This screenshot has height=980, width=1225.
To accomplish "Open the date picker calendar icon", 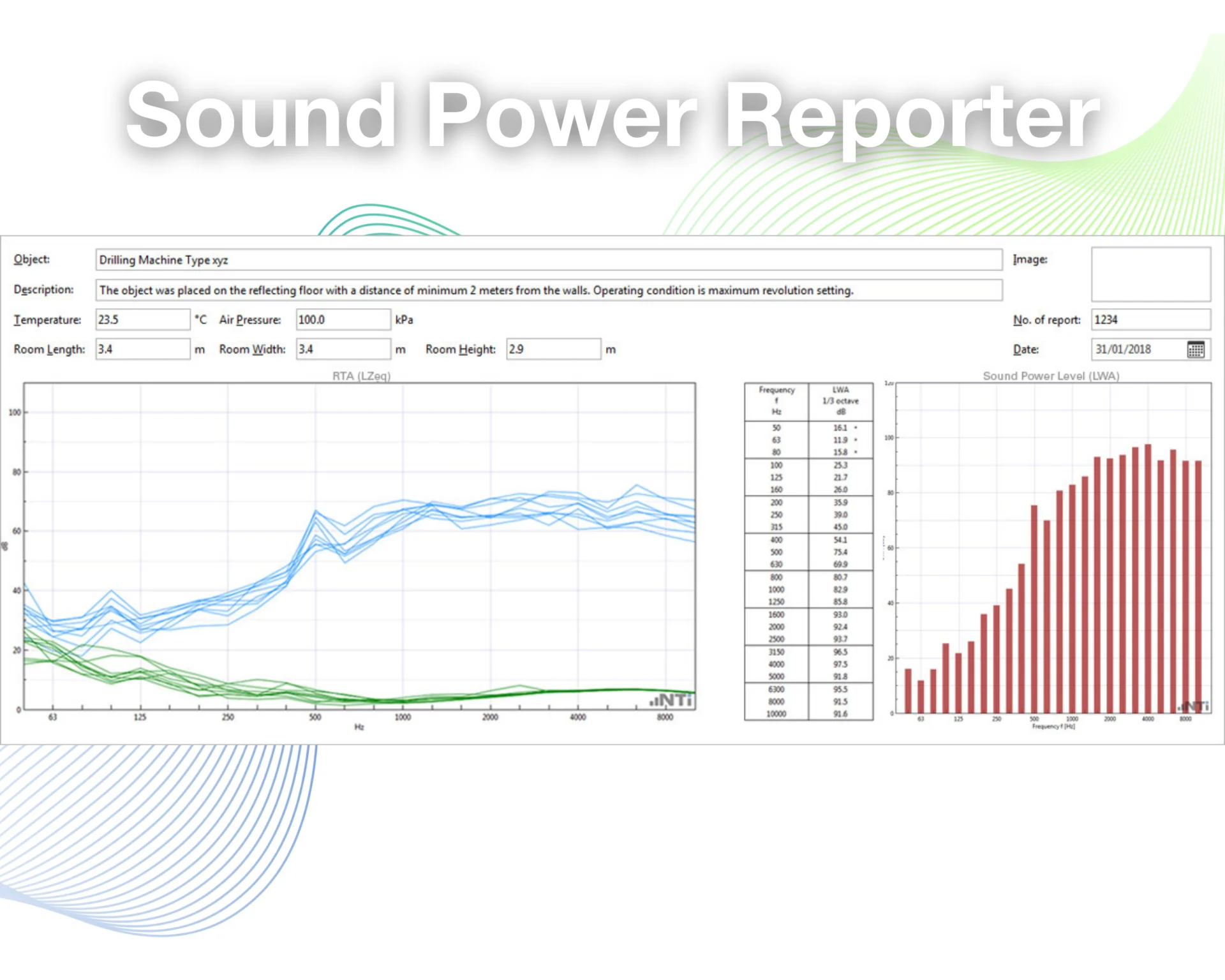I will point(1196,350).
